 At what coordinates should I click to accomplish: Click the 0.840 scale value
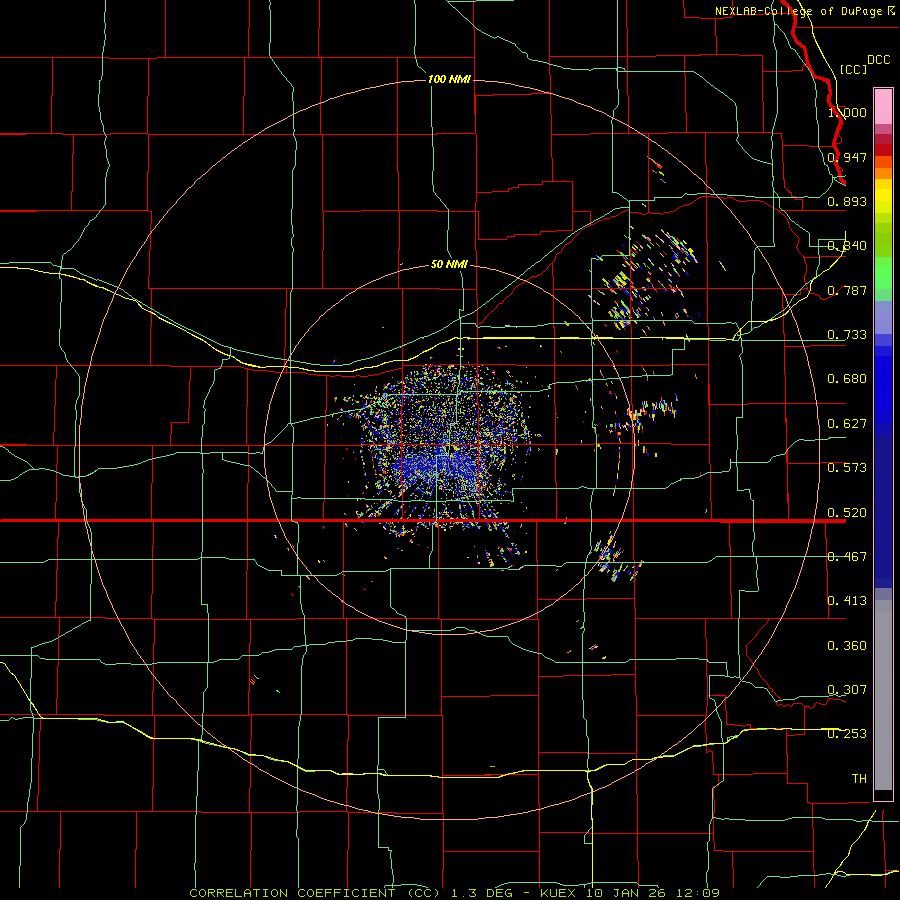(847, 246)
